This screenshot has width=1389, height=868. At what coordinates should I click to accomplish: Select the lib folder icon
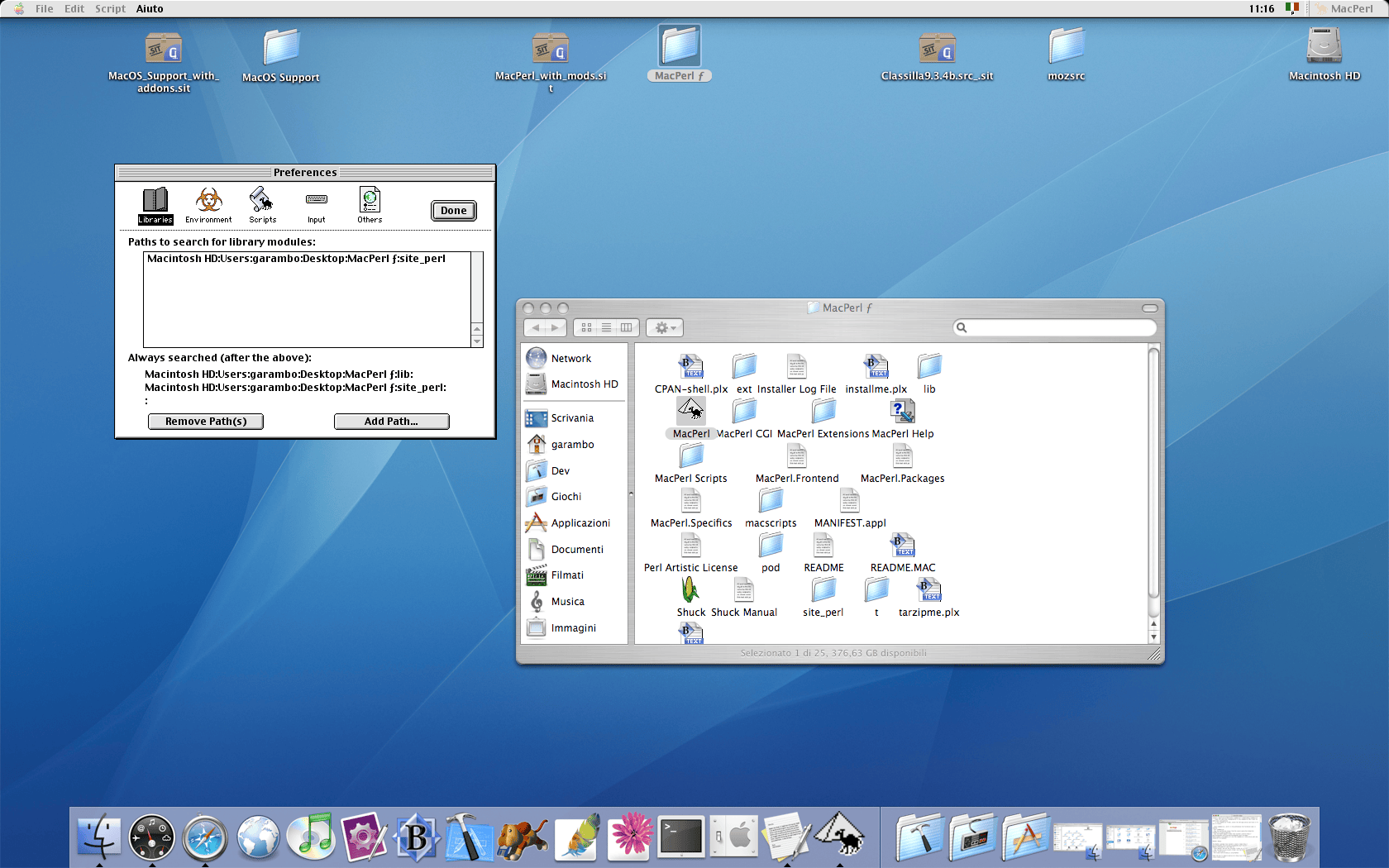tap(929, 366)
